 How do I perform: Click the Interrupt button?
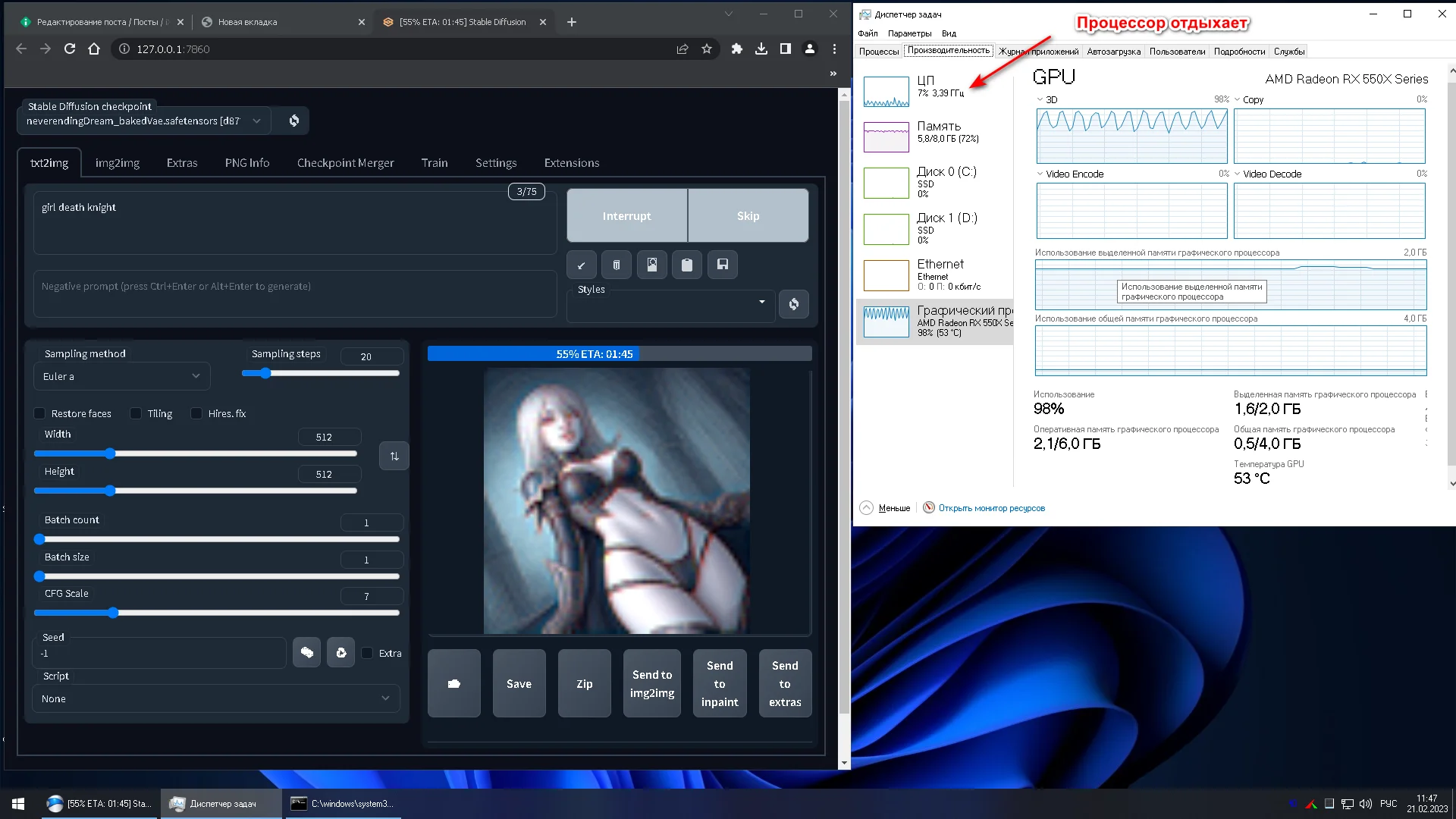627,216
